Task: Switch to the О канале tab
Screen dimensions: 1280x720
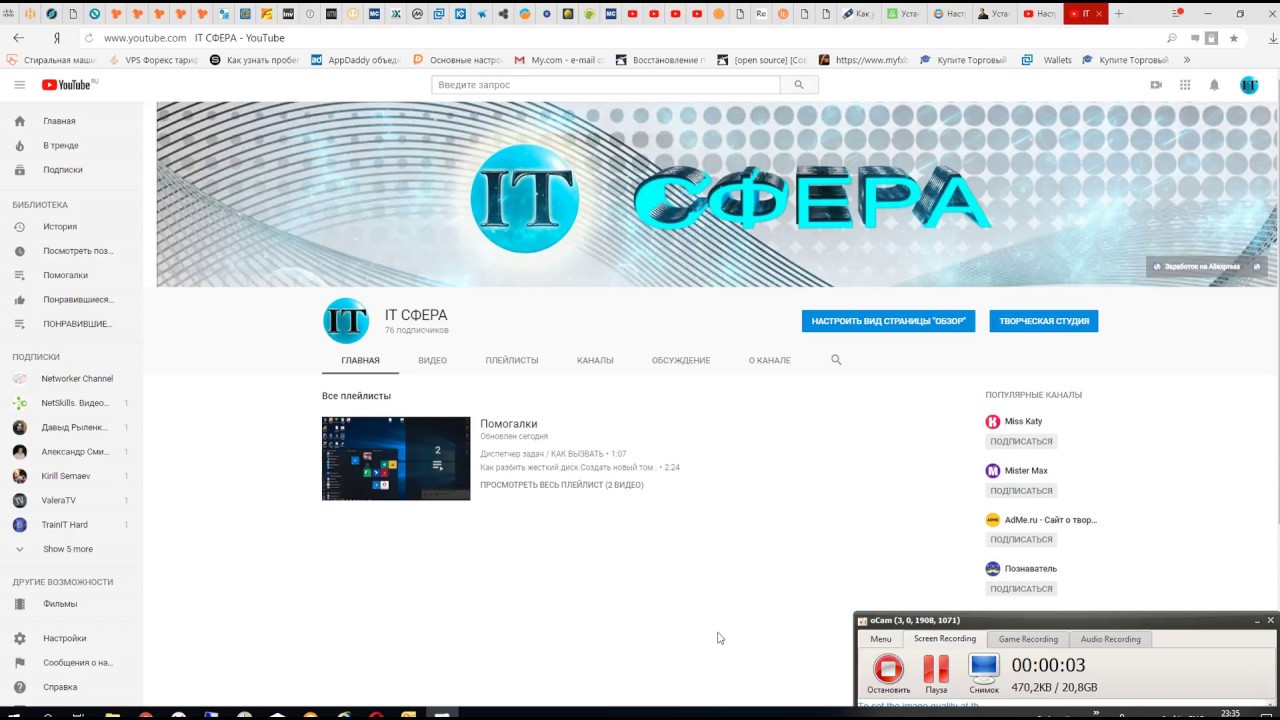Action: coord(769,360)
